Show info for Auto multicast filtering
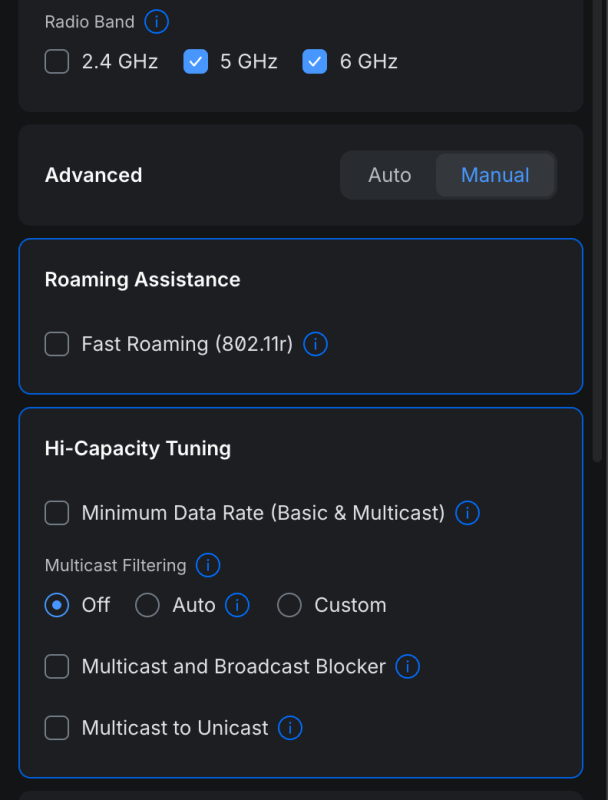 [x=237, y=605]
